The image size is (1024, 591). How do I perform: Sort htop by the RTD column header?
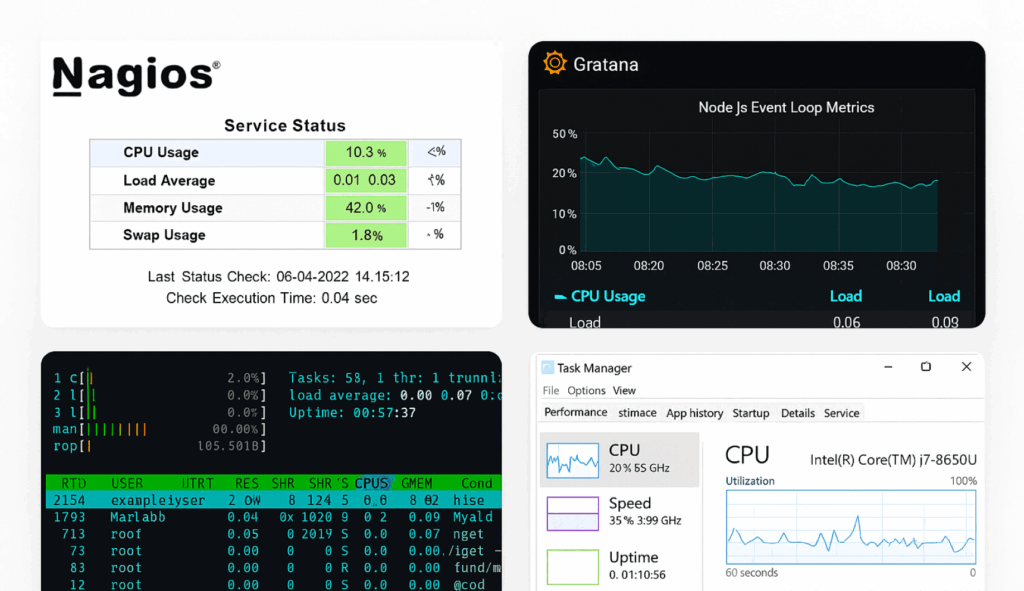pyautogui.click(x=73, y=483)
